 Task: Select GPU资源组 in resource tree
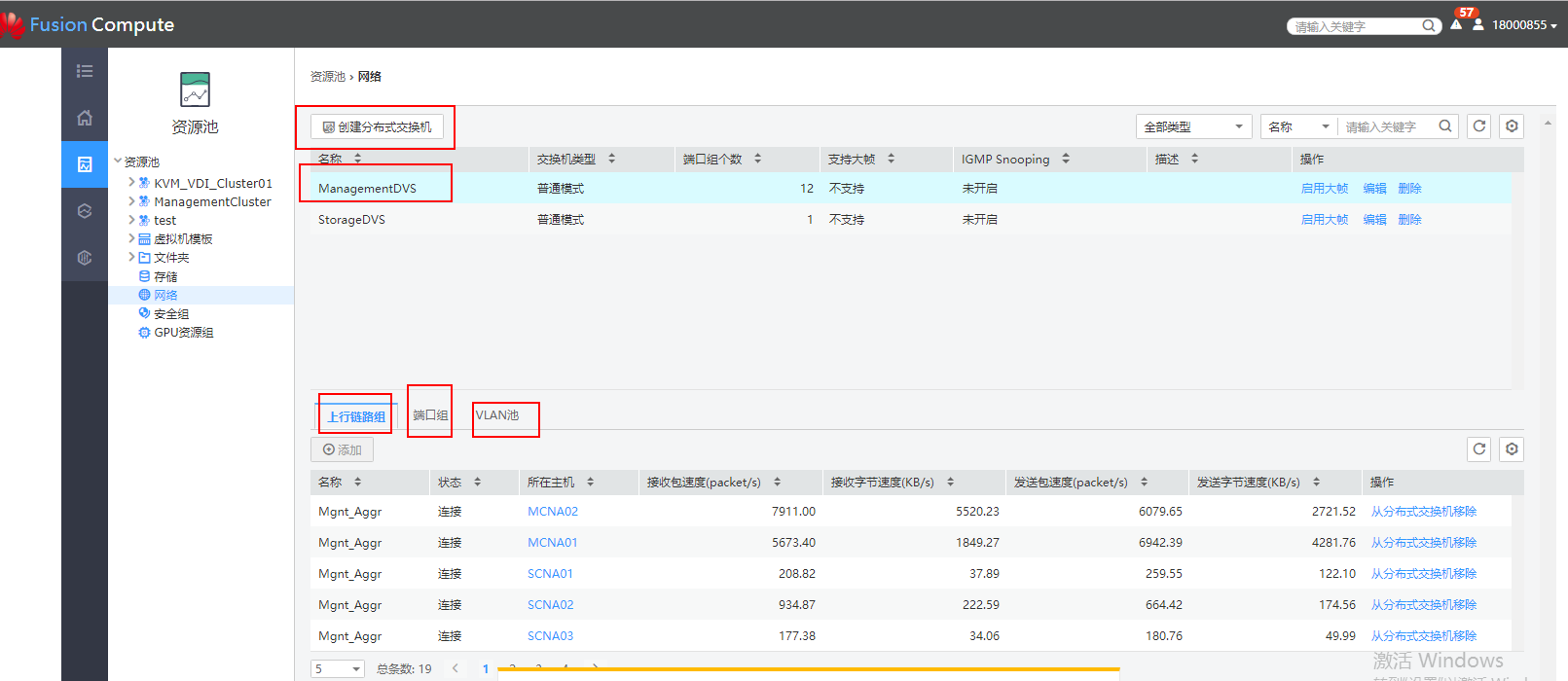tap(184, 332)
